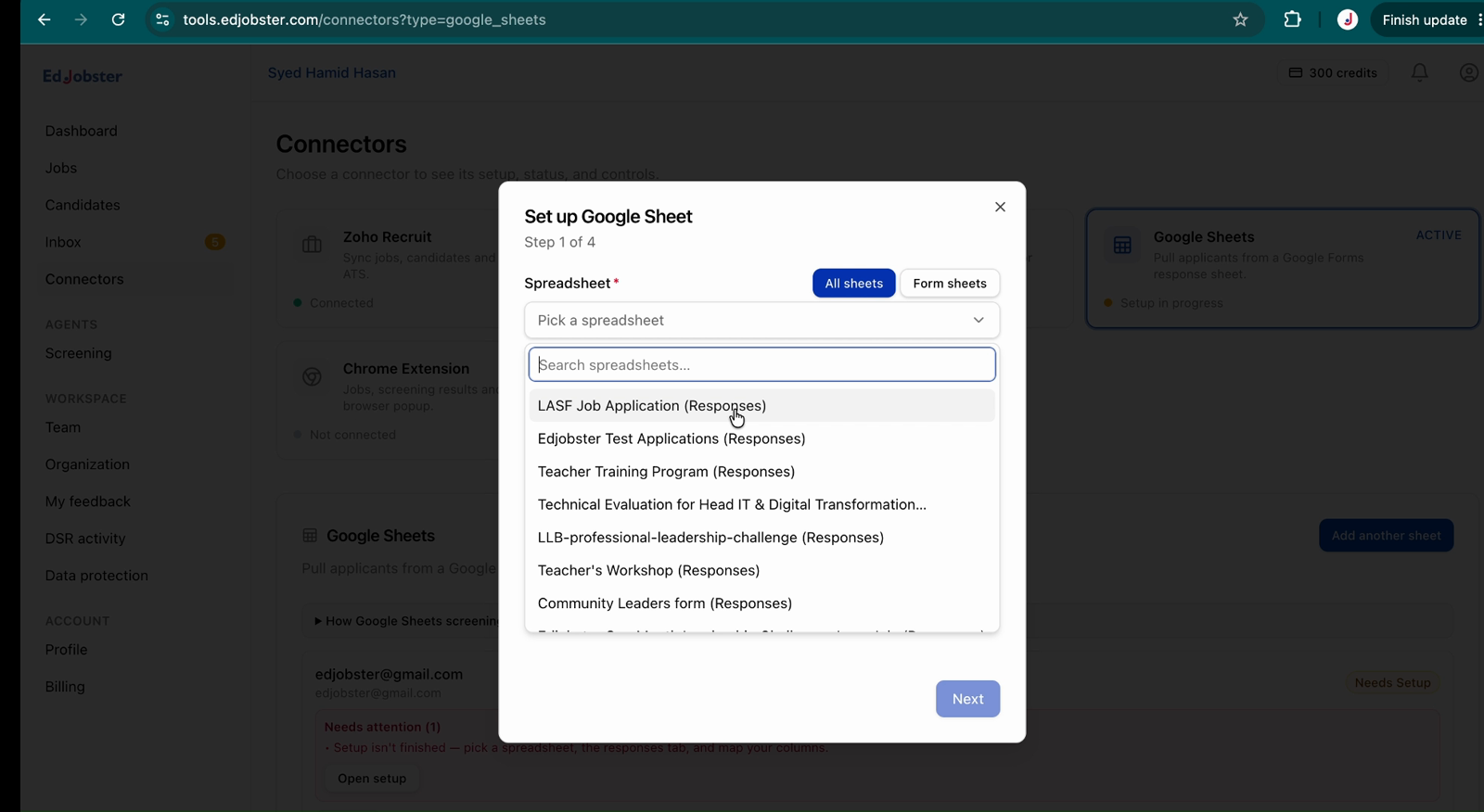Click the 300 credits badge
Image resolution: width=1484 pixels, height=812 pixels.
point(1333,72)
